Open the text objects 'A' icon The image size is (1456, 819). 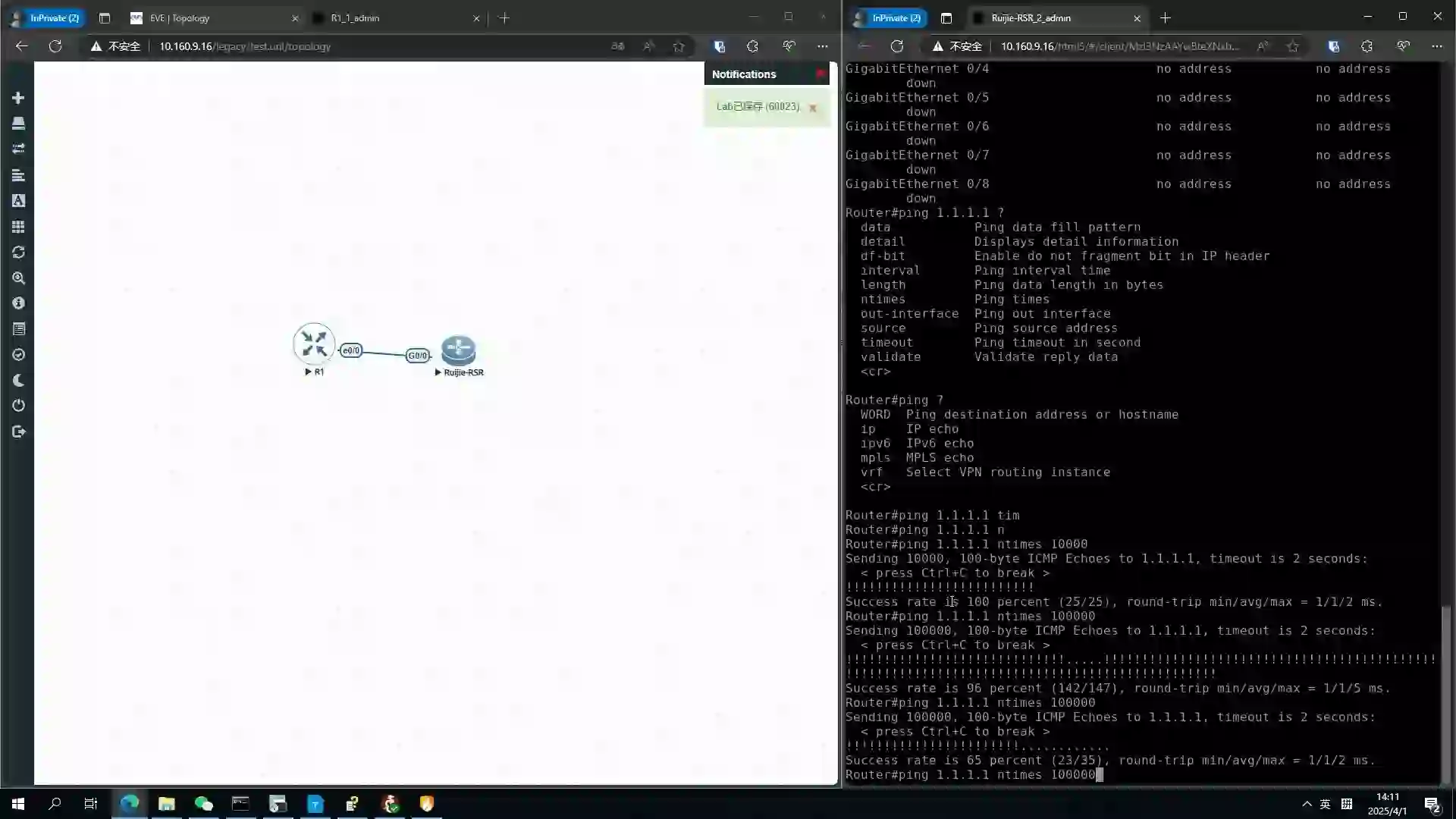[x=18, y=201]
